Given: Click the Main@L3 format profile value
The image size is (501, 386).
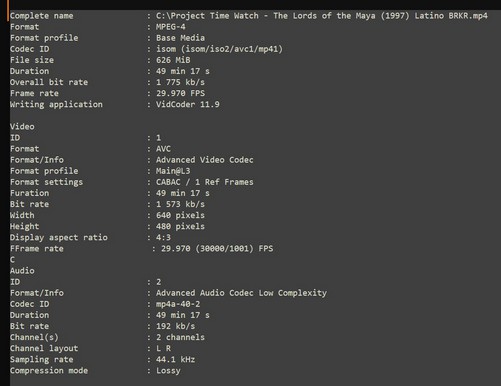Looking at the screenshot, I should click(x=173, y=171).
